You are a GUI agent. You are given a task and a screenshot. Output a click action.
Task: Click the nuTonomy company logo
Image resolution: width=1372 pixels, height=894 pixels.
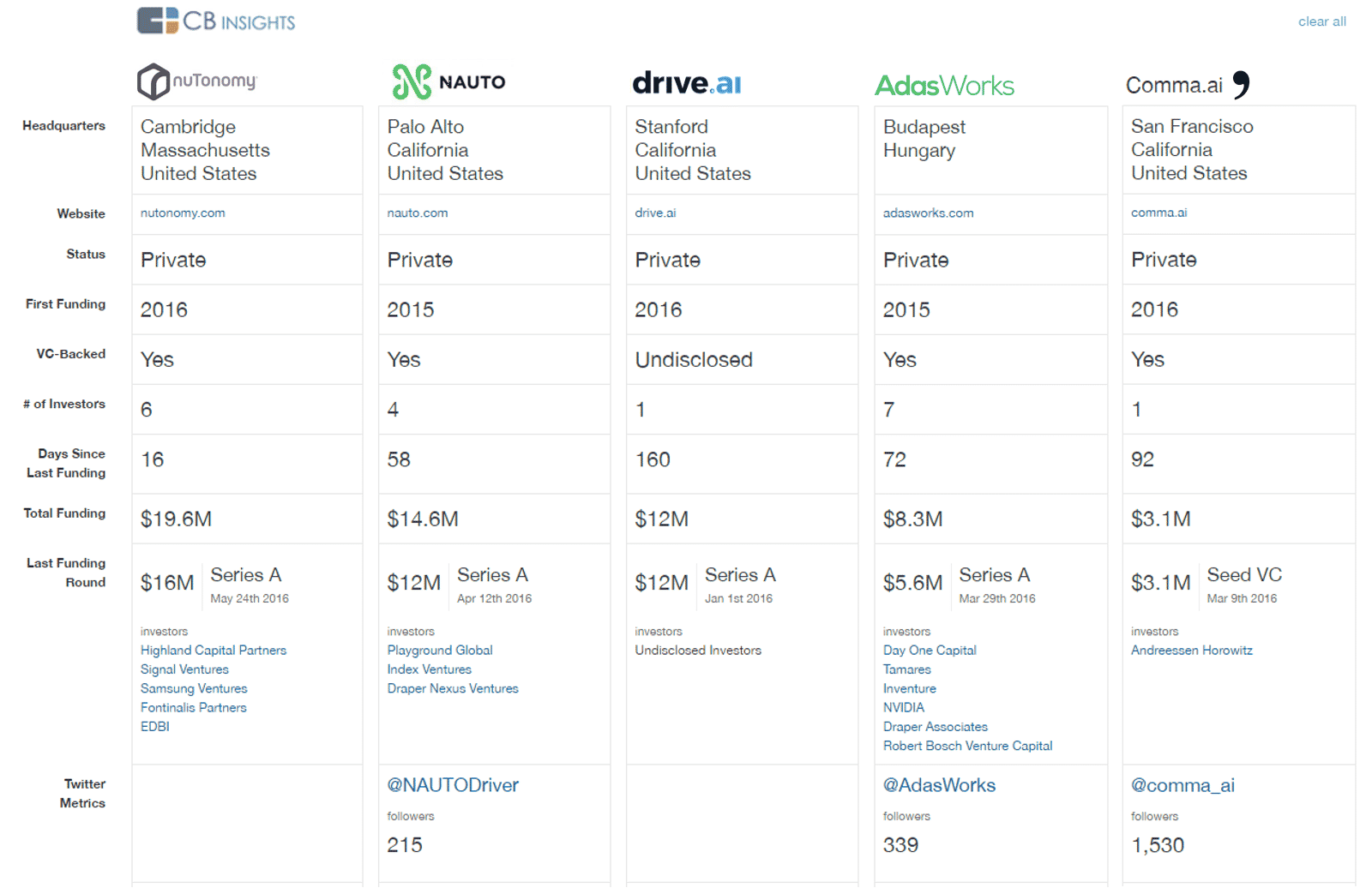197,81
